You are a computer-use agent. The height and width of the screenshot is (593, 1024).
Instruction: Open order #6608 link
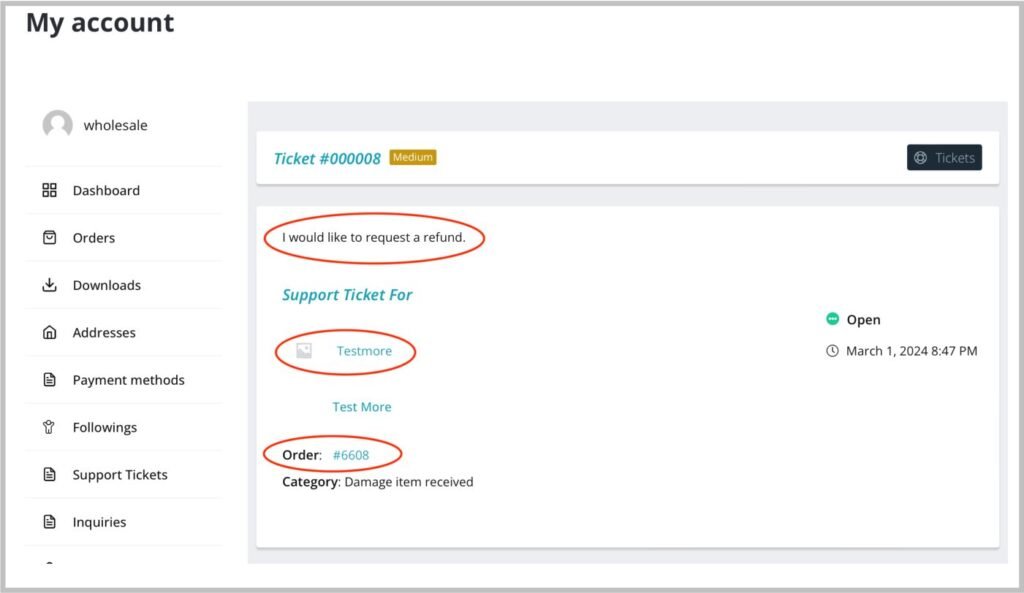click(x=351, y=455)
